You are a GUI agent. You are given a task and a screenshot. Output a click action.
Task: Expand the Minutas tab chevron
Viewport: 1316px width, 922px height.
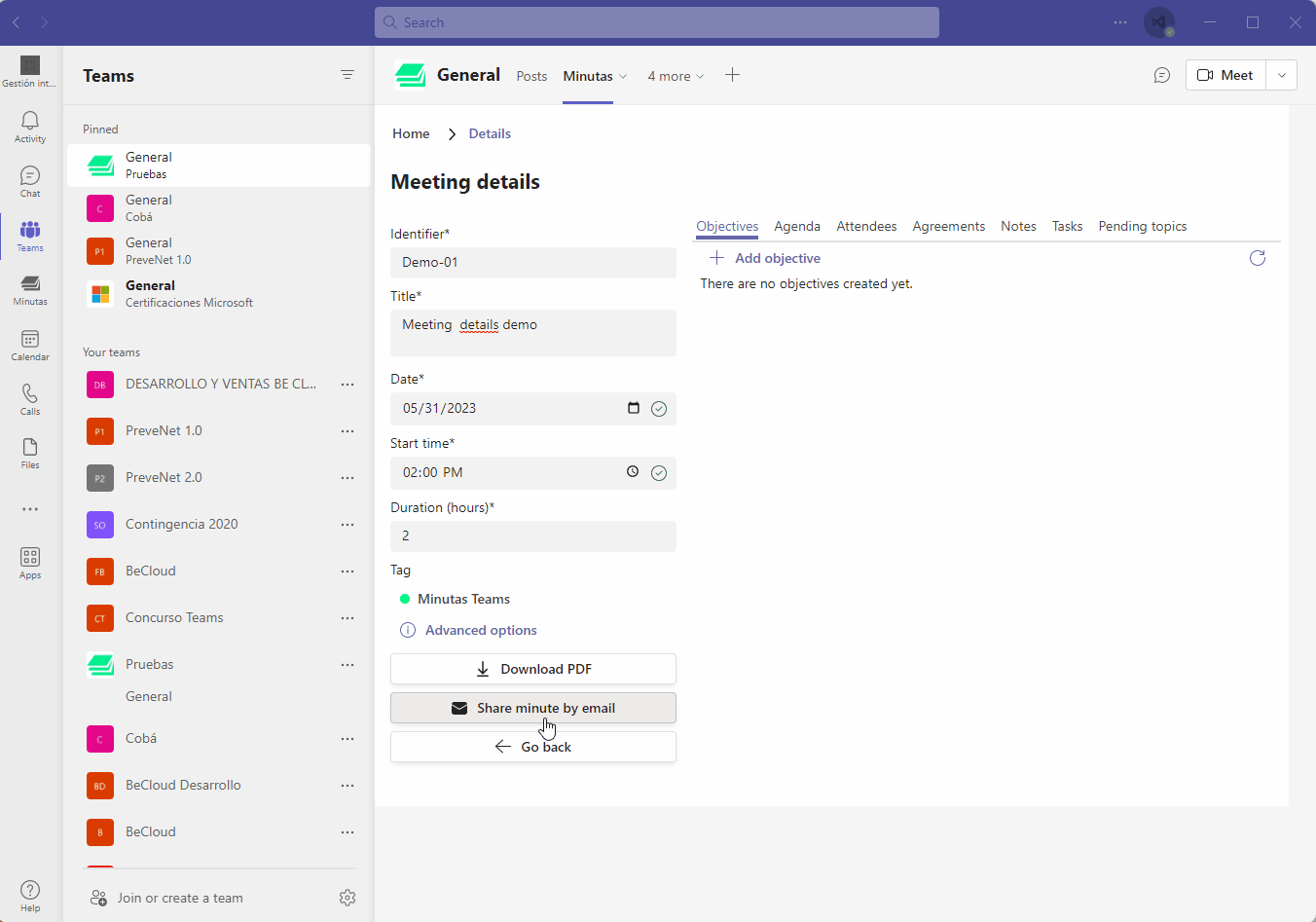(623, 77)
